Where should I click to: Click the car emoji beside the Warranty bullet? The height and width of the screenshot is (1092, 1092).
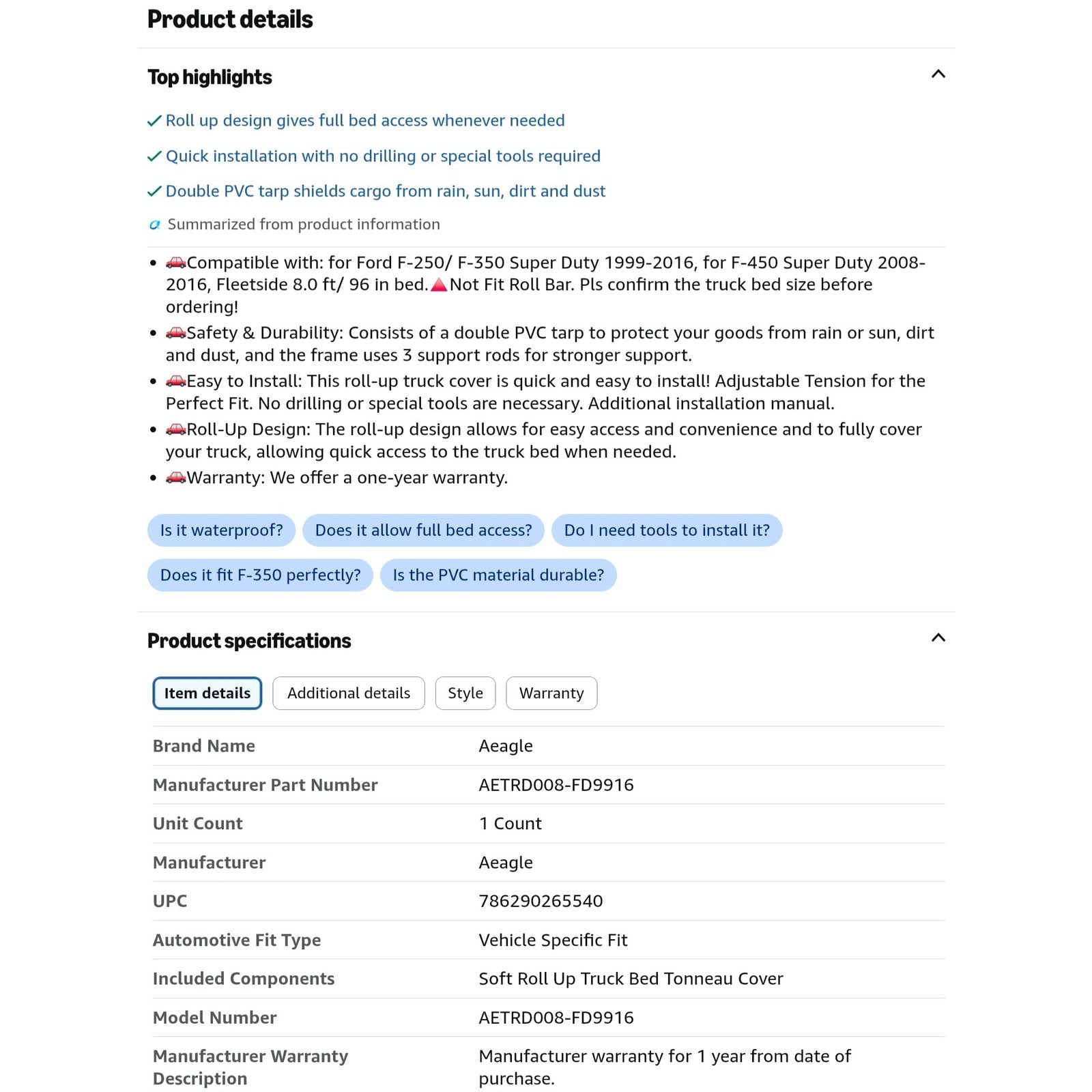(x=176, y=477)
